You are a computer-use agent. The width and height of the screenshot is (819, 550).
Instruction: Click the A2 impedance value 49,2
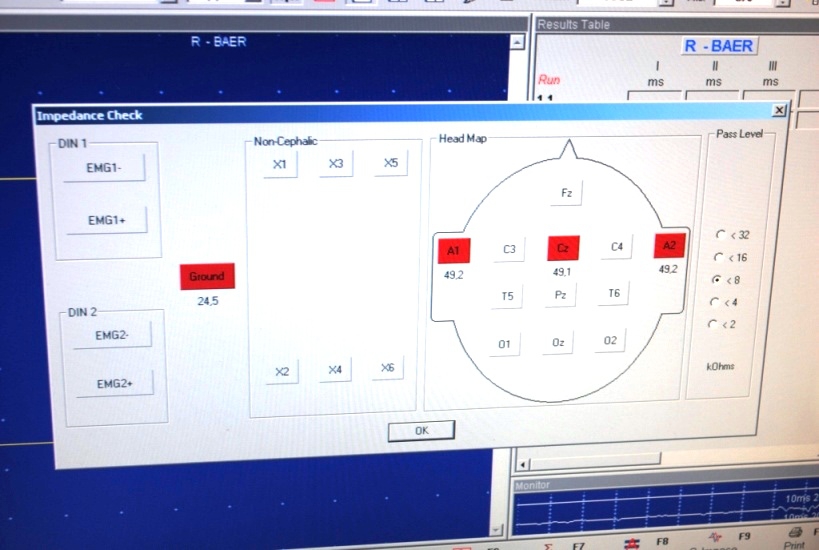coord(668,269)
